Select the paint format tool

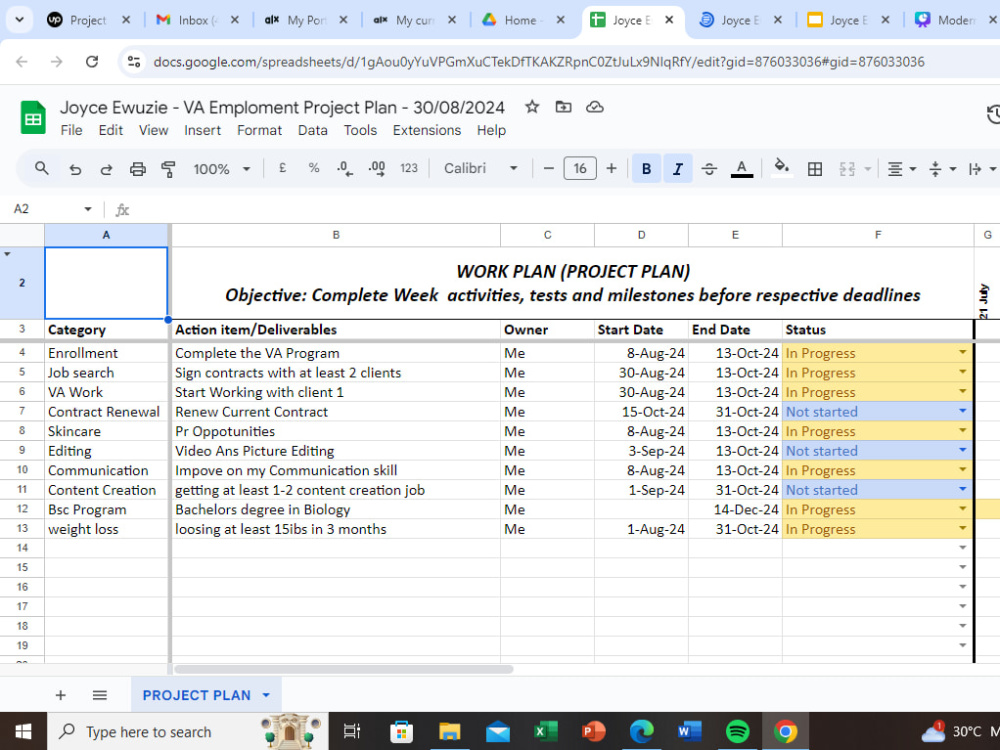(168, 169)
